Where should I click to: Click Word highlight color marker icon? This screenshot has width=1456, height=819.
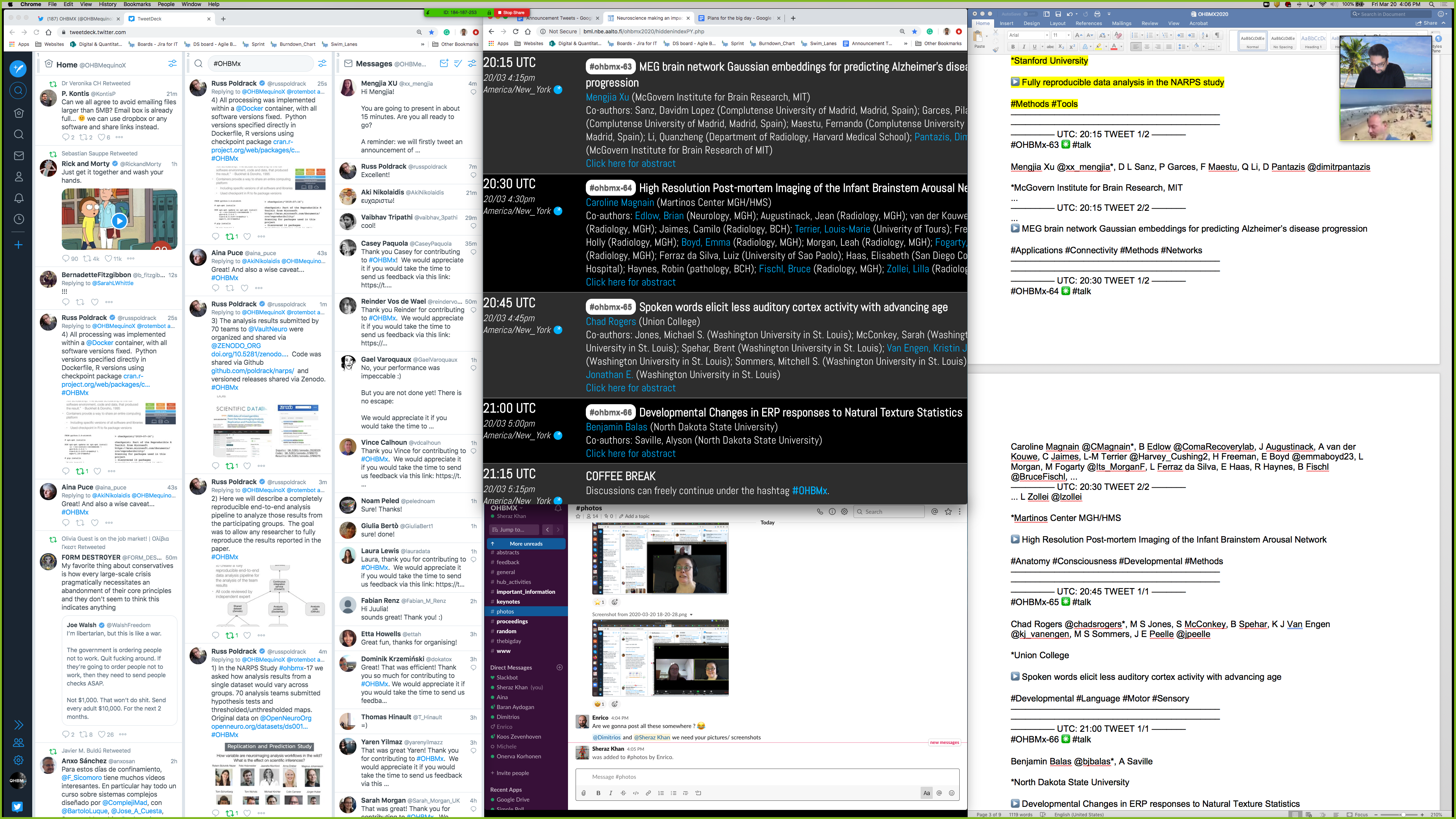pyautogui.click(x=1098, y=47)
